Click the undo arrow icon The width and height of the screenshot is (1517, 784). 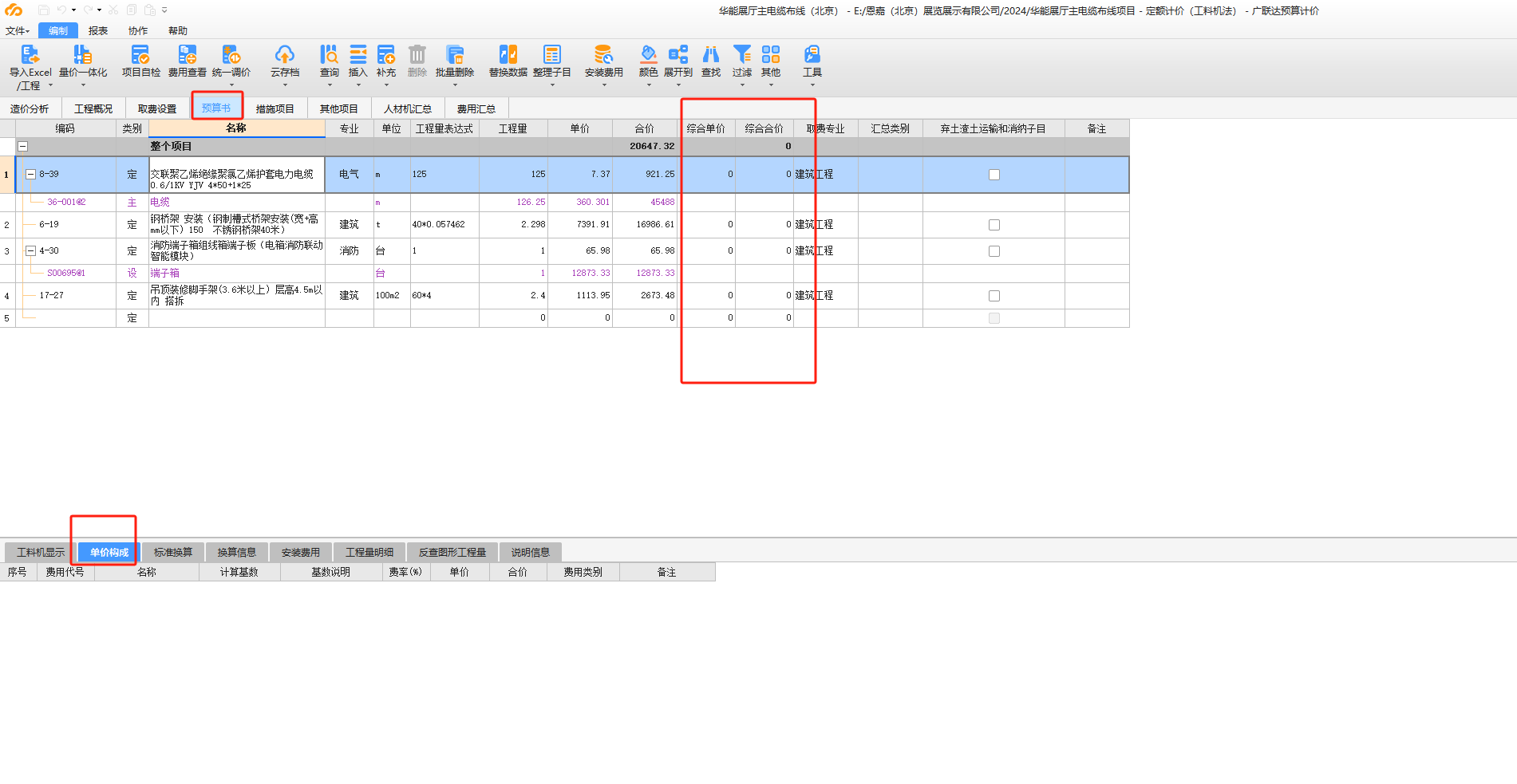[61, 10]
